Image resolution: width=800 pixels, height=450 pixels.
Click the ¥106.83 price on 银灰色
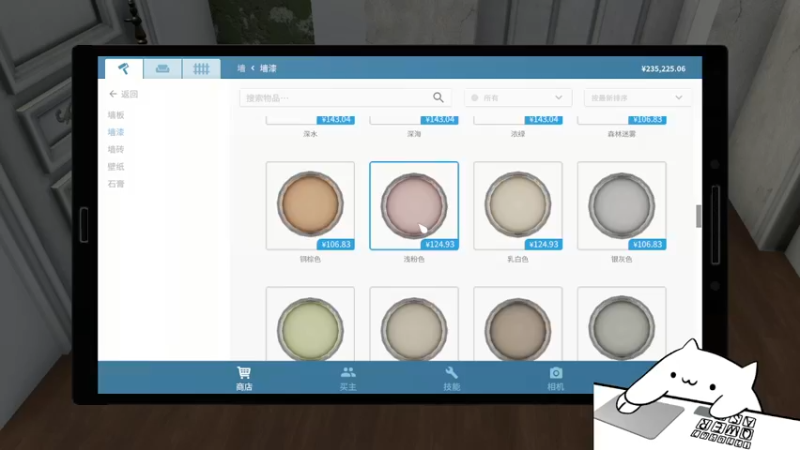coord(647,244)
